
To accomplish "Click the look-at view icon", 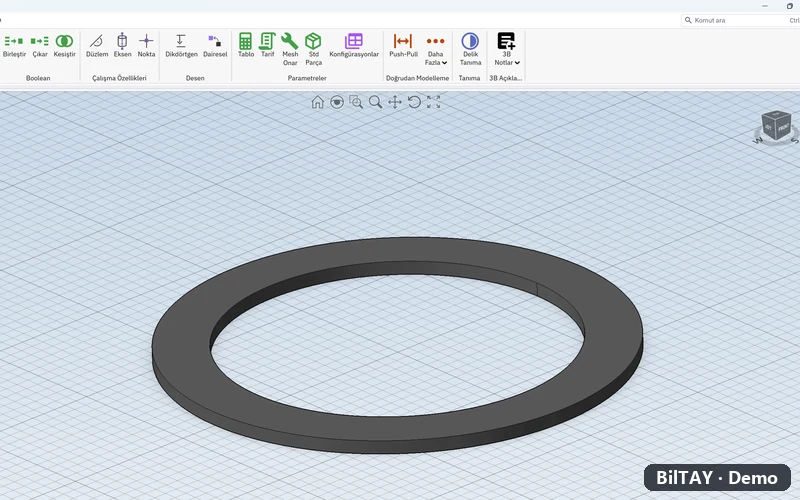I will pyautogui.click(x=337, y=102).
